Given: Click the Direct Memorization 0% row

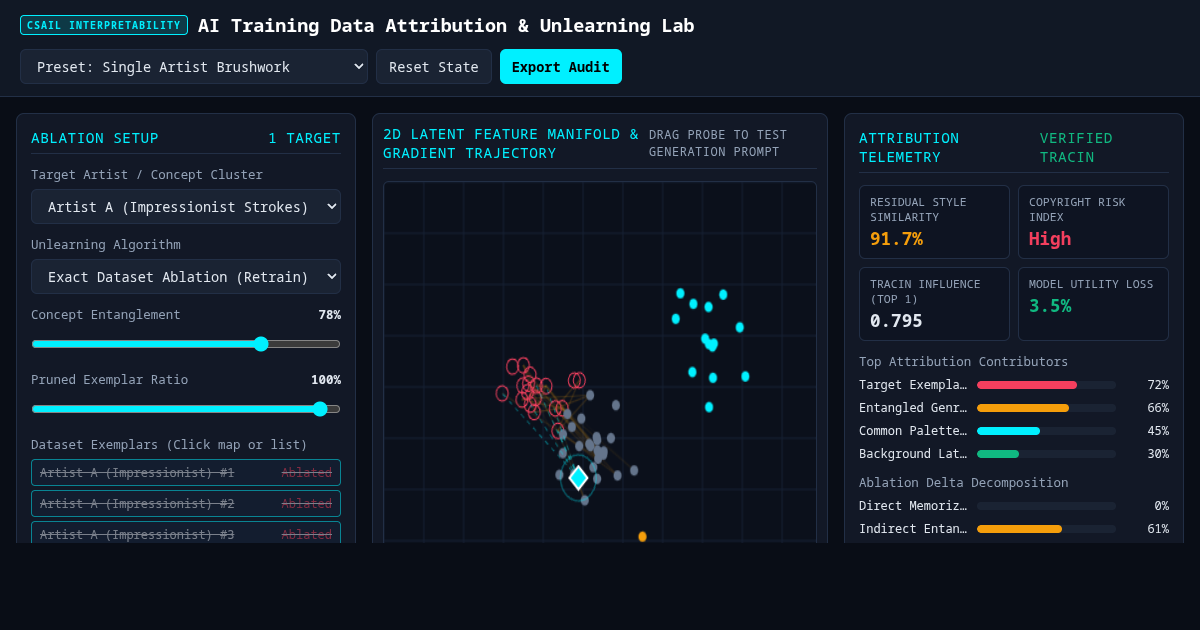Looking at the screenshot, I should coord(1014,506).
